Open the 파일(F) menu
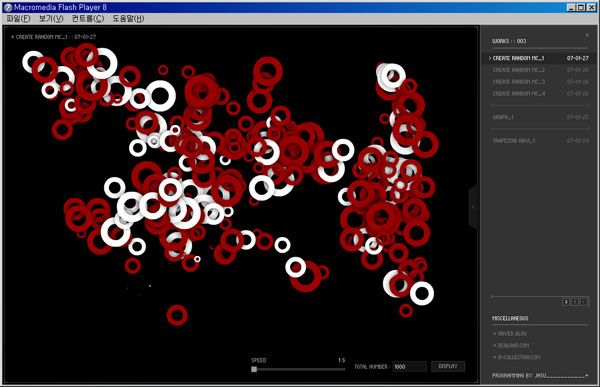Screen dimensions: 600x387 (x=18, y=18)
